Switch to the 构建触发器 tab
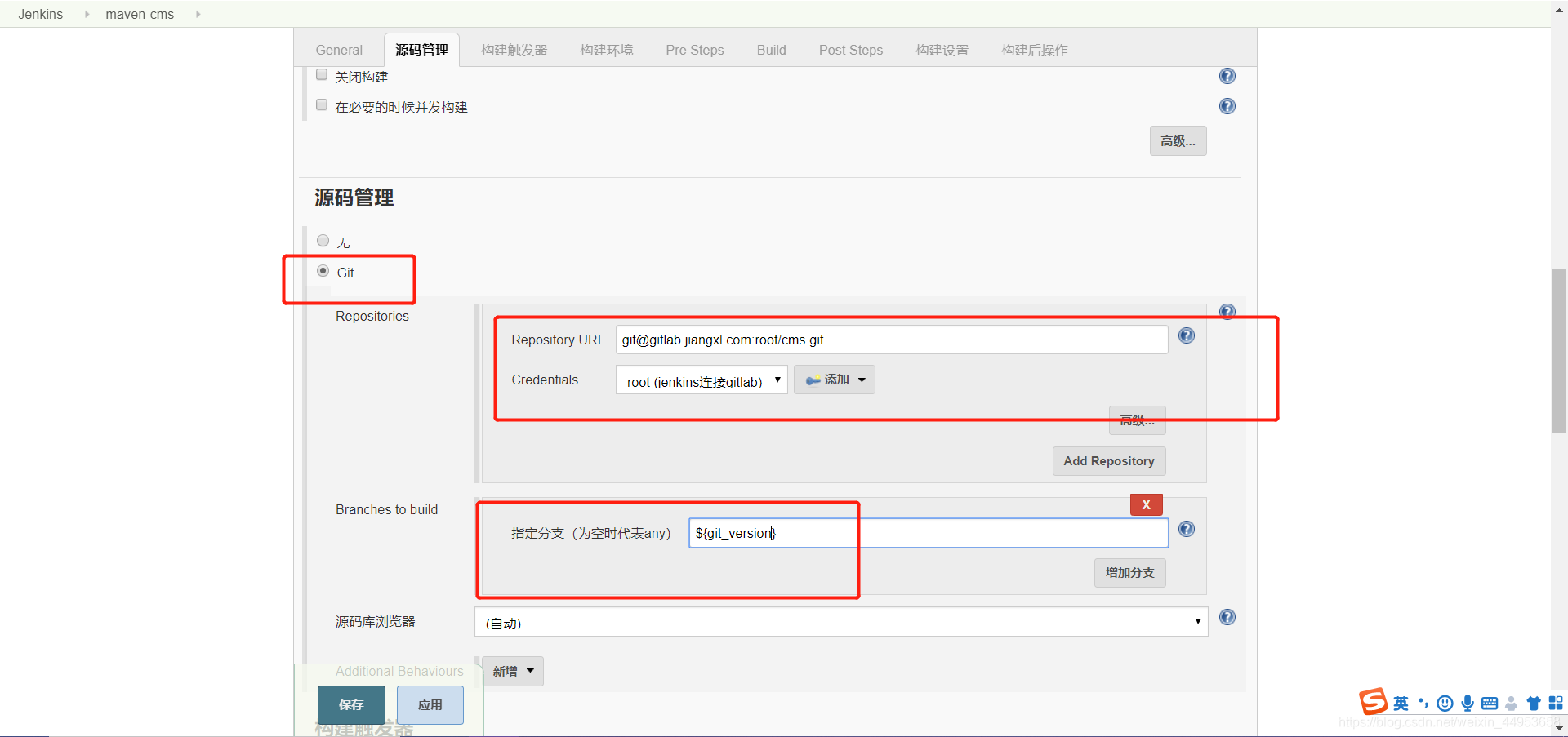This screenshot has width=1568, height=737. coord(514,50)
